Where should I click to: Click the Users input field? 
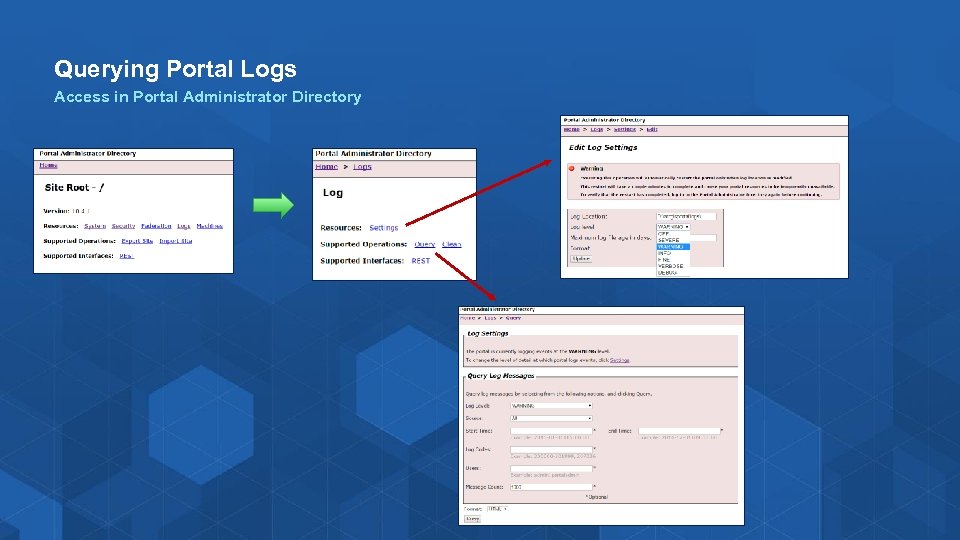coord(552,468)
